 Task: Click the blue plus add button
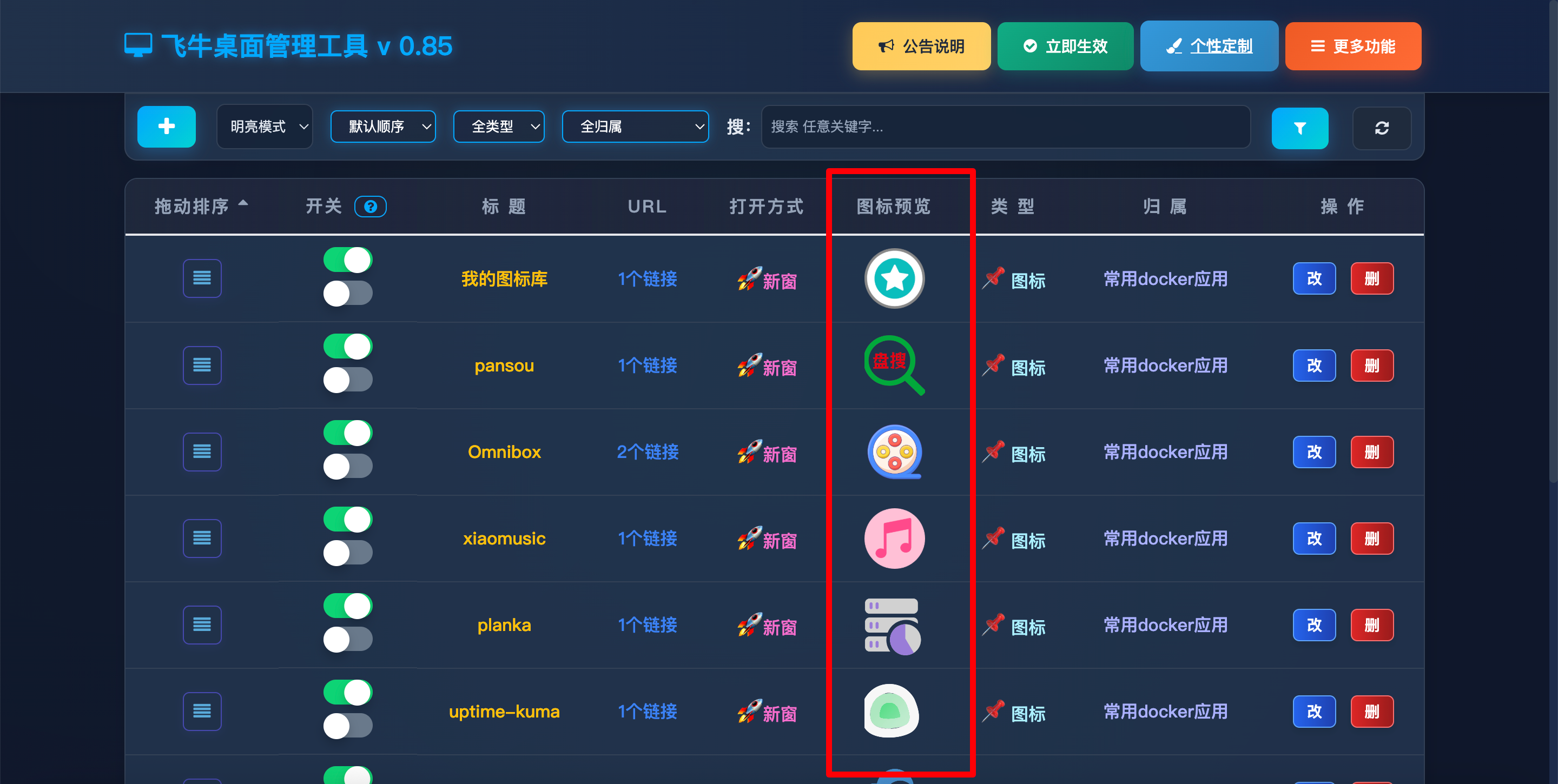pyautogui.click(x=166, y=127)
